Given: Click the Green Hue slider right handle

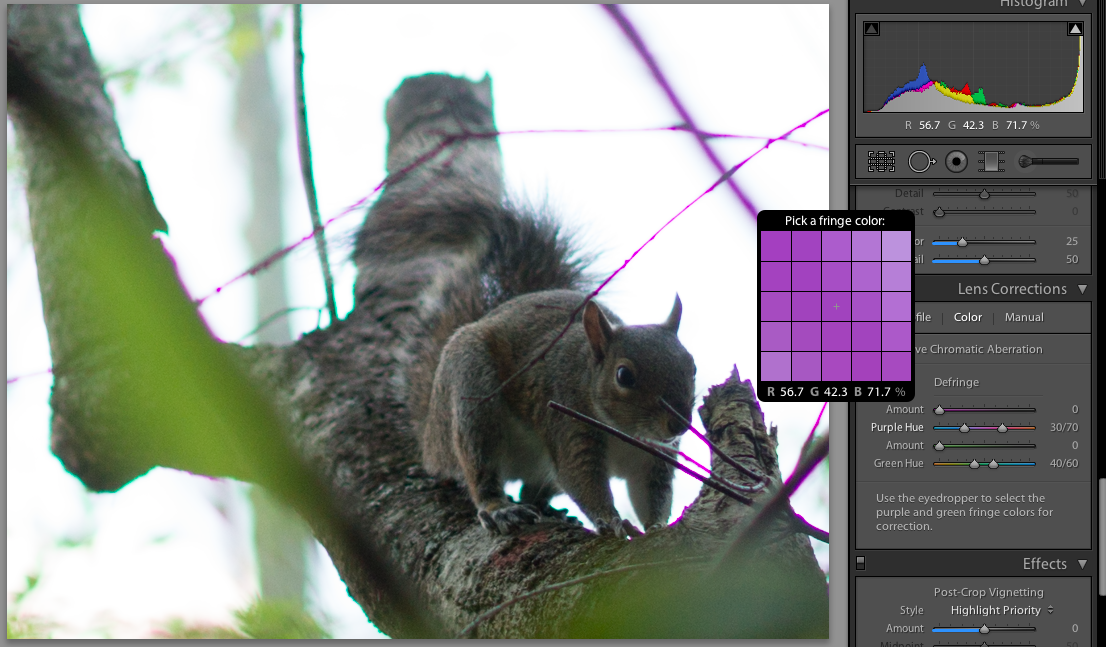Looking at the screenshot, I should point(993,464).
